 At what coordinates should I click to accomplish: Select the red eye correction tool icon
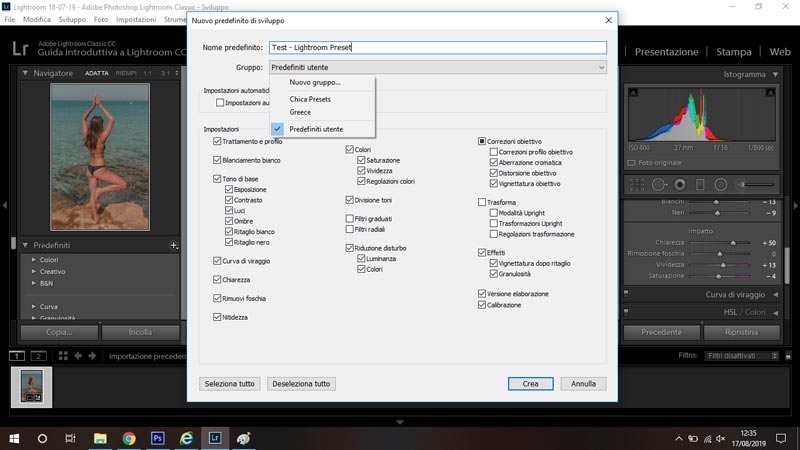pyautogui.click(x=680, y=184)
